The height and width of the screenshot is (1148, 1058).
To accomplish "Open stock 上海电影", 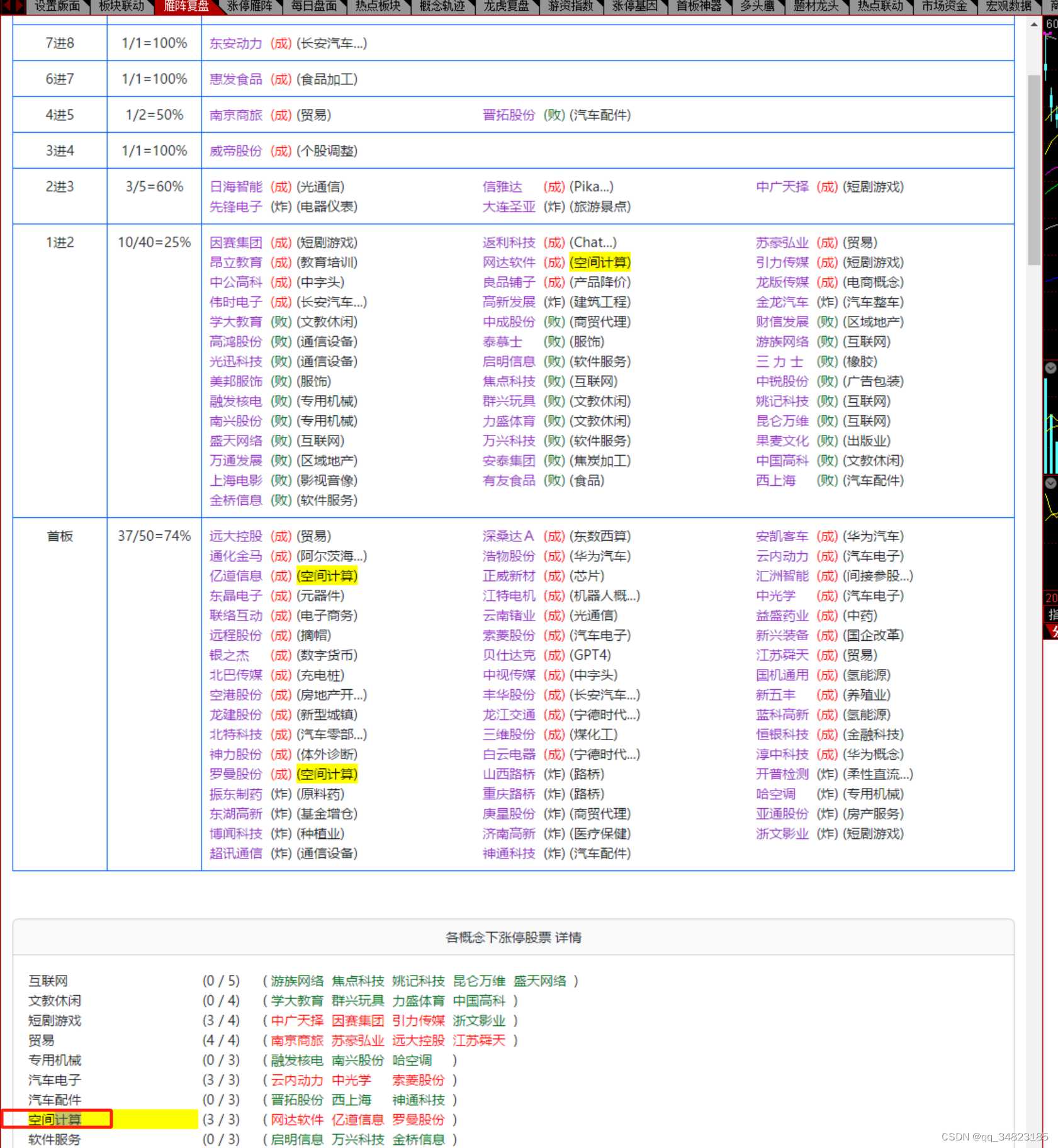I will [236, 481].
